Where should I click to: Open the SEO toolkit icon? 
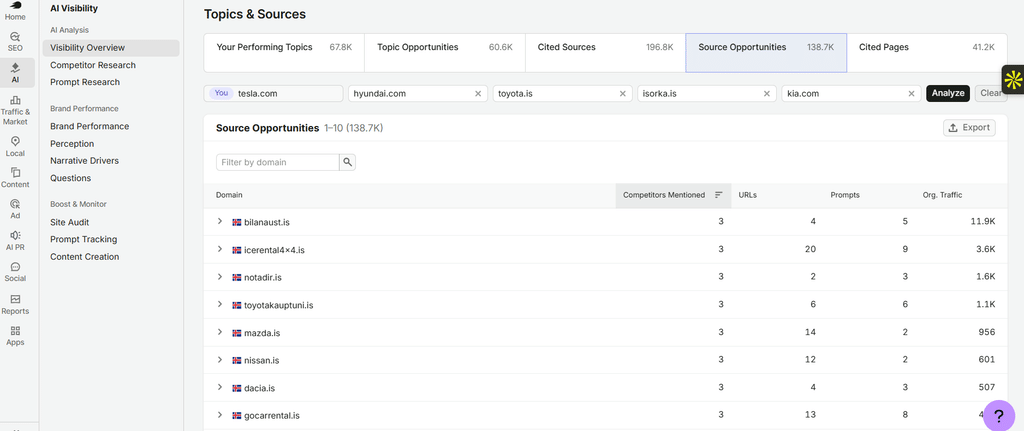click(15, 42)
